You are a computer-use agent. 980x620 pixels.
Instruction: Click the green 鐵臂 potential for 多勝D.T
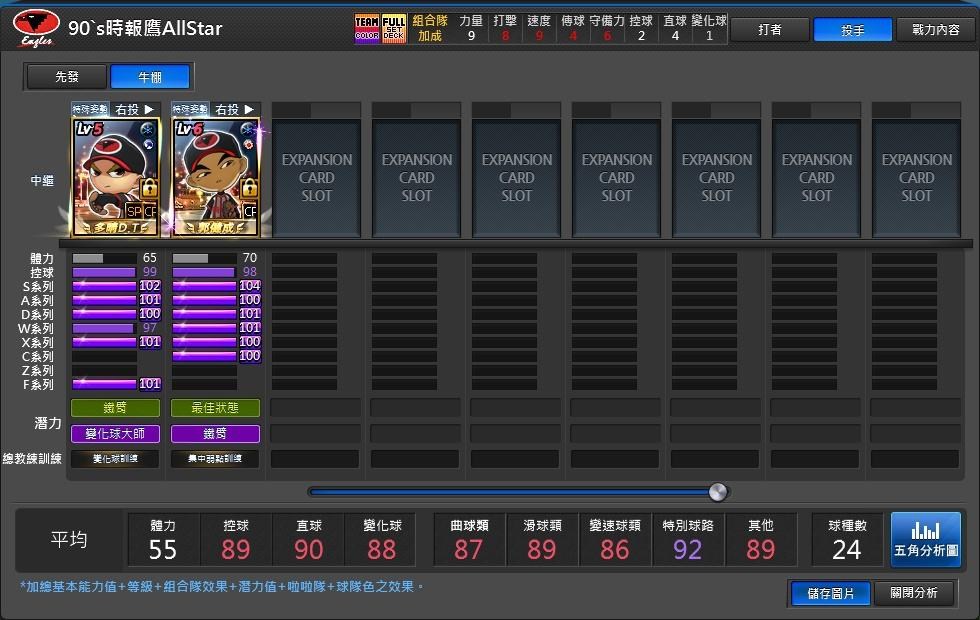(115, 408)
